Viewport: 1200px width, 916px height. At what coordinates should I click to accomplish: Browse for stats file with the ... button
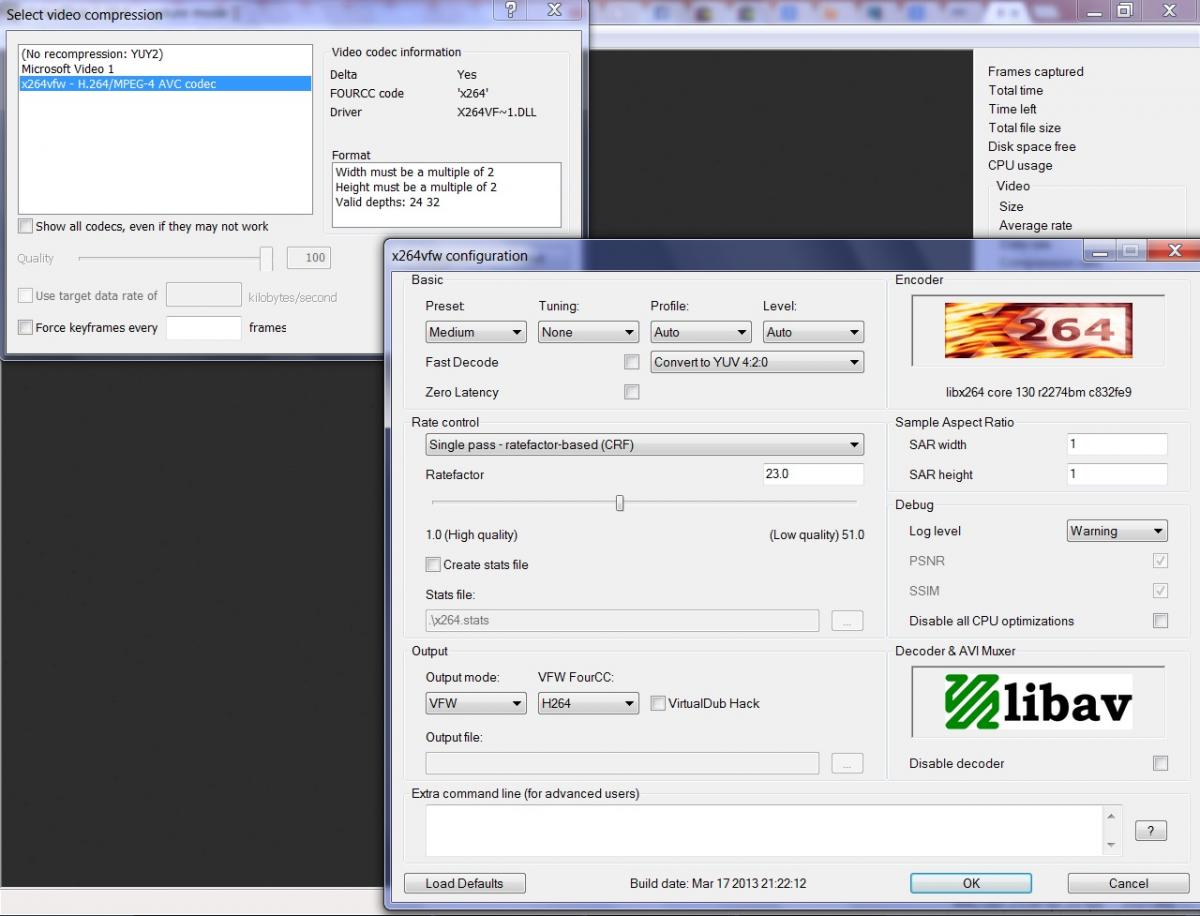tap(847, 621)
